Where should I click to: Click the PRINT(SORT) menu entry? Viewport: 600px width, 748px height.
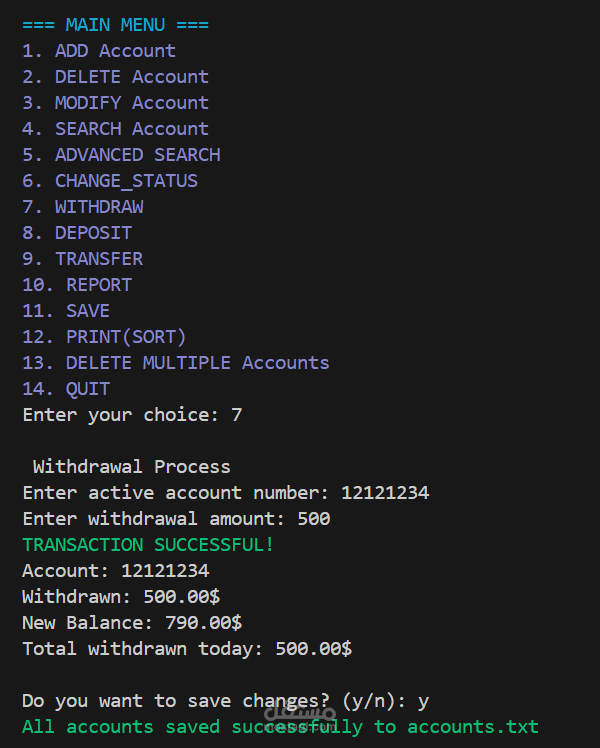point(105,337)
